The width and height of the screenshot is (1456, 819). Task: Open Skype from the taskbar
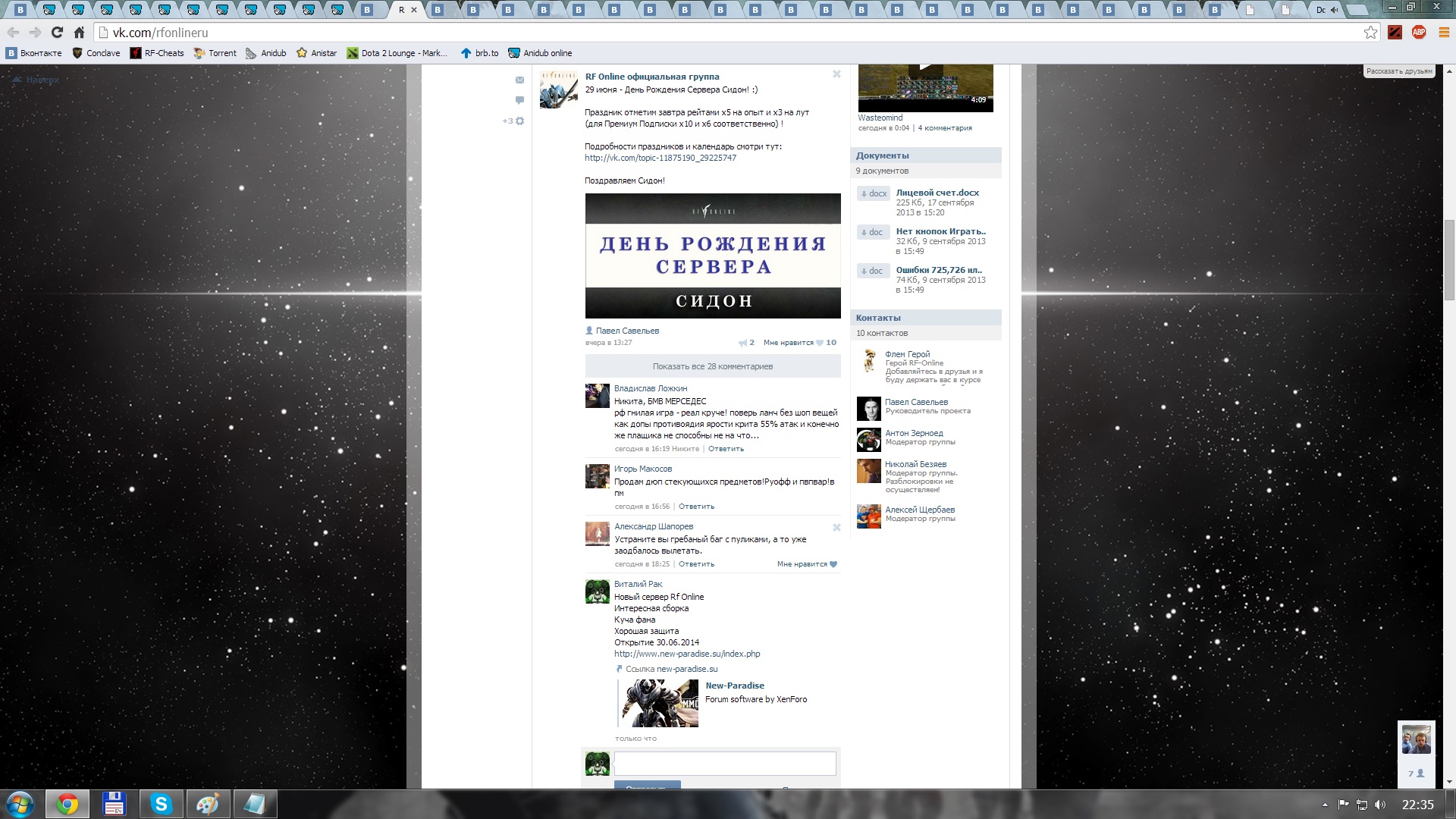(x=161, y=804)
